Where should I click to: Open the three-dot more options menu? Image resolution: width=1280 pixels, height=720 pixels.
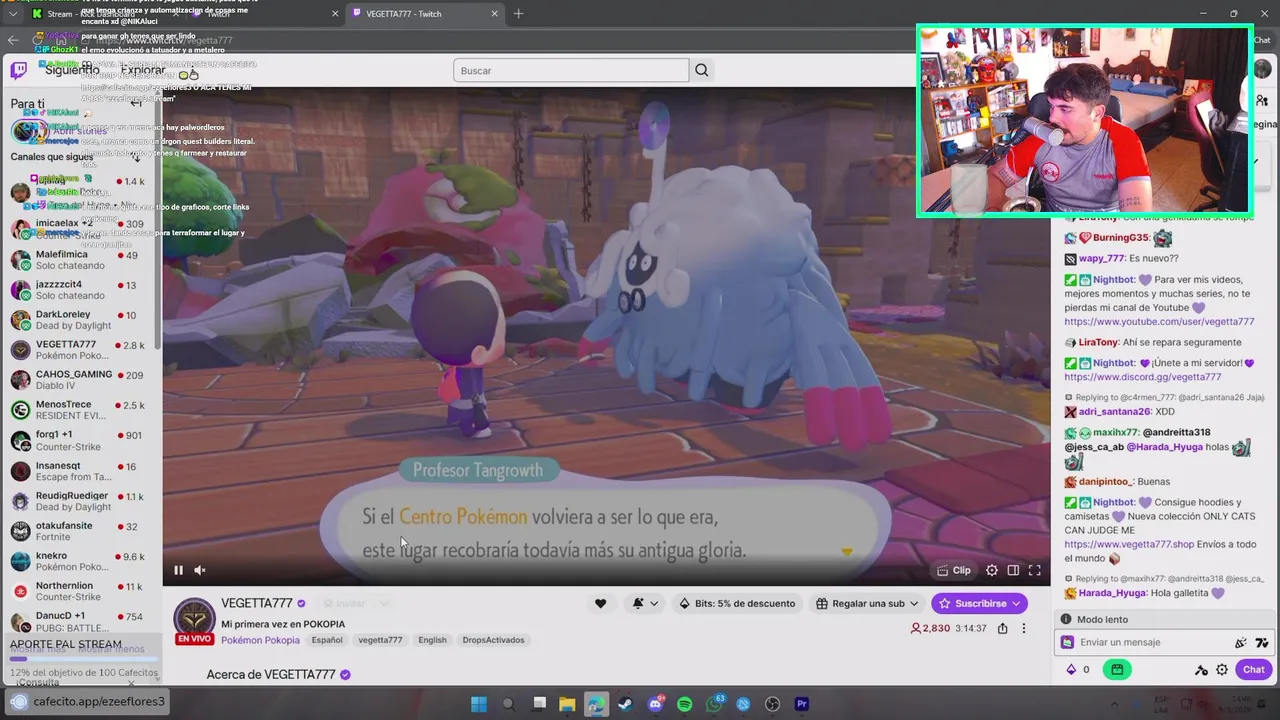[x=1023, y=628]
